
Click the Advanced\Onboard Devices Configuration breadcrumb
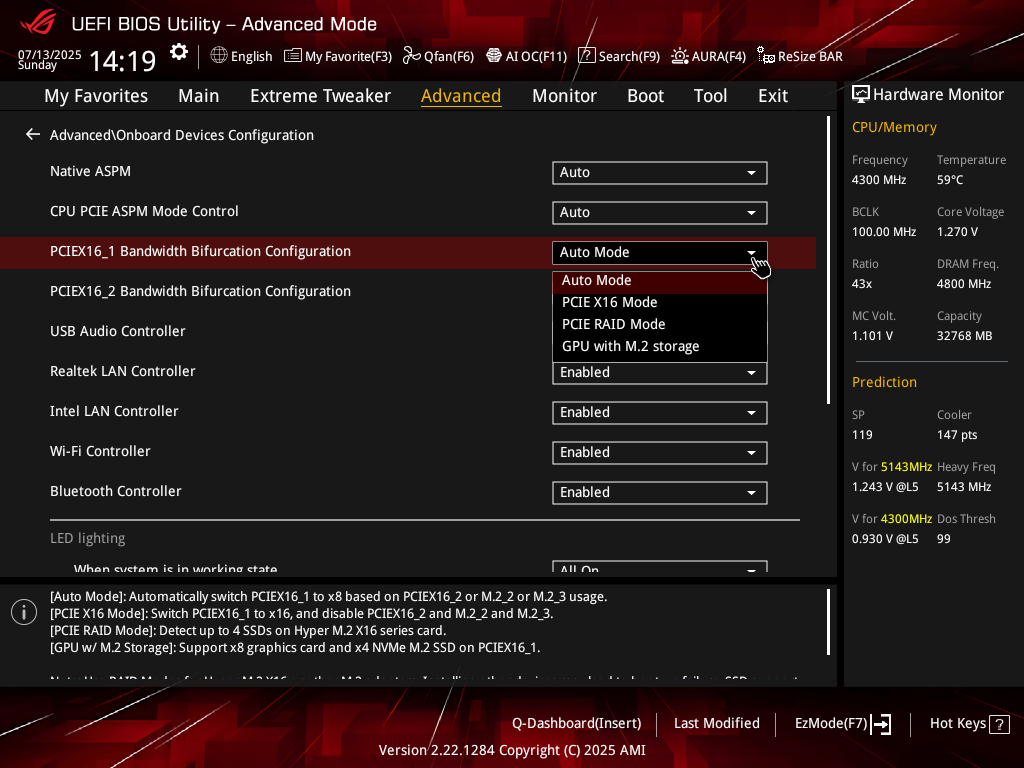click(x=182, y=135)
